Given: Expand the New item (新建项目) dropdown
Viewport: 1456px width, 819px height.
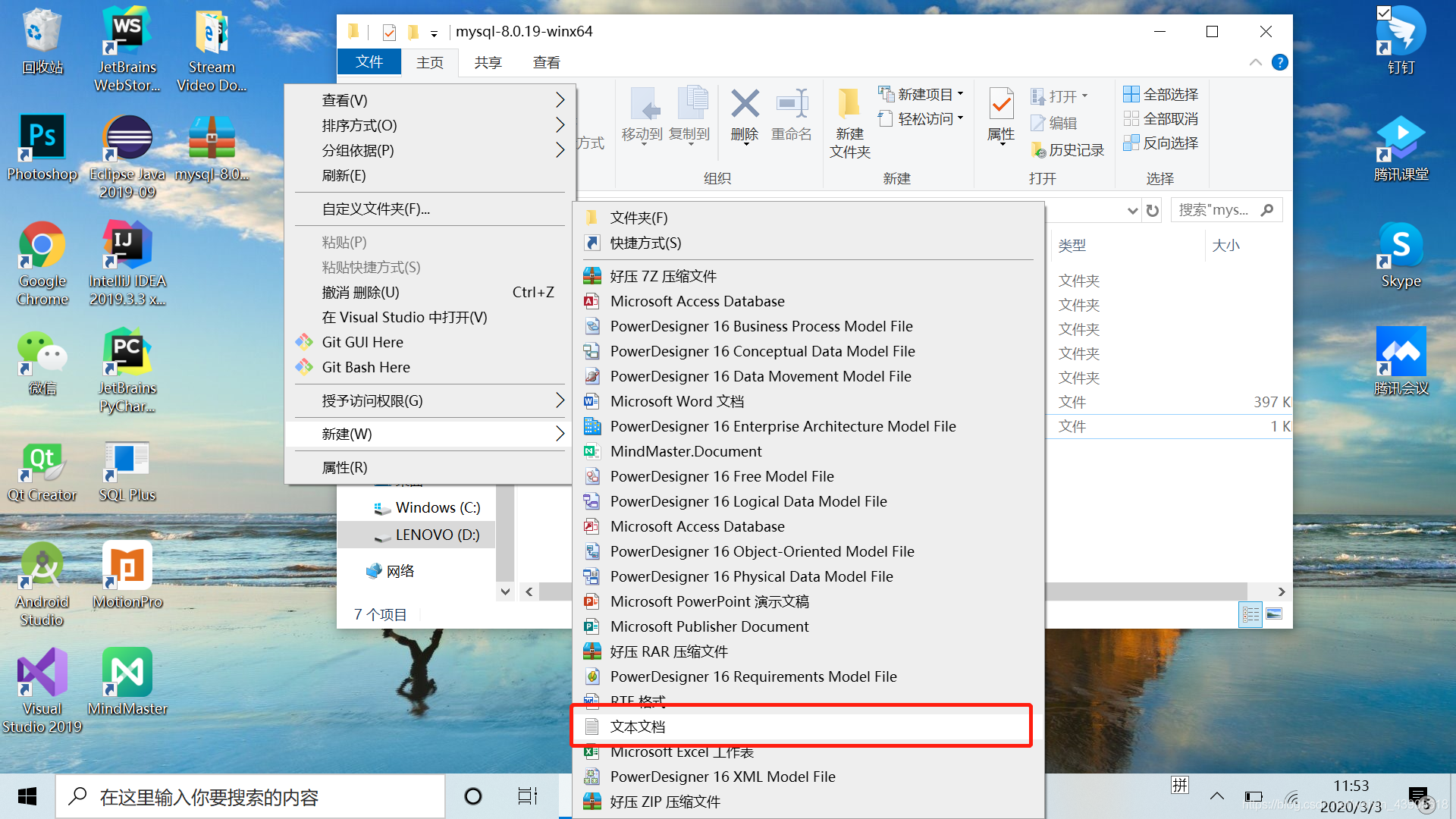Looking at the screenshot, I should click(x=922, y=95).
